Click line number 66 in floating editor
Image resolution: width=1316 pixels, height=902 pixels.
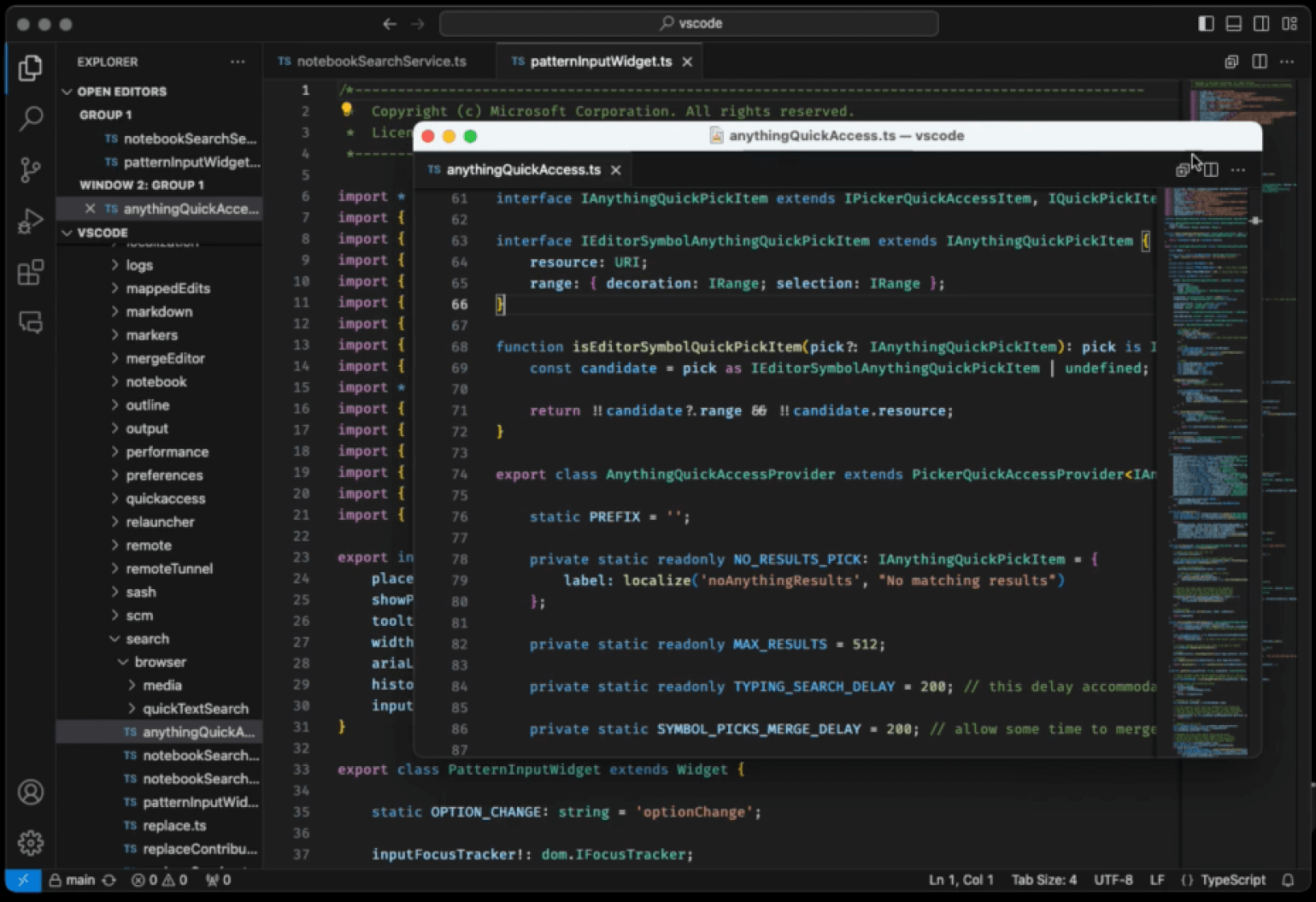tap(460, 304)
